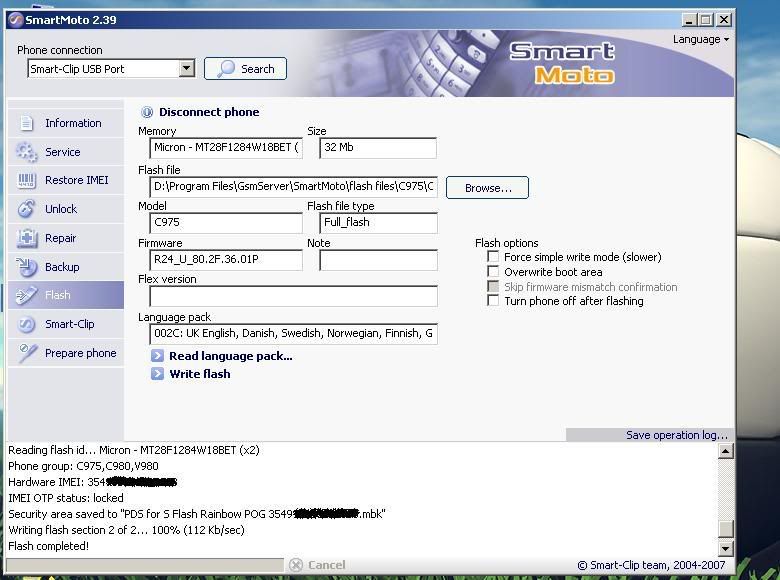Click the Flash sidebar icon

[x=26, y=295]
